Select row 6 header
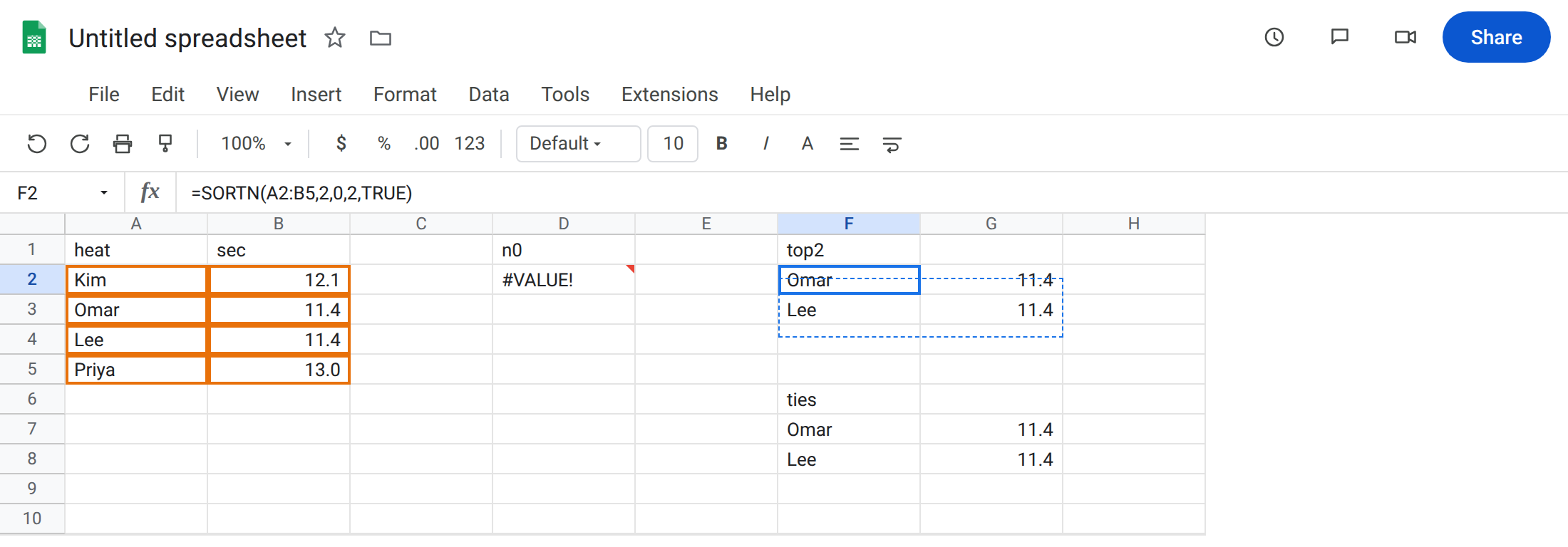 click(x=32, y=399)
